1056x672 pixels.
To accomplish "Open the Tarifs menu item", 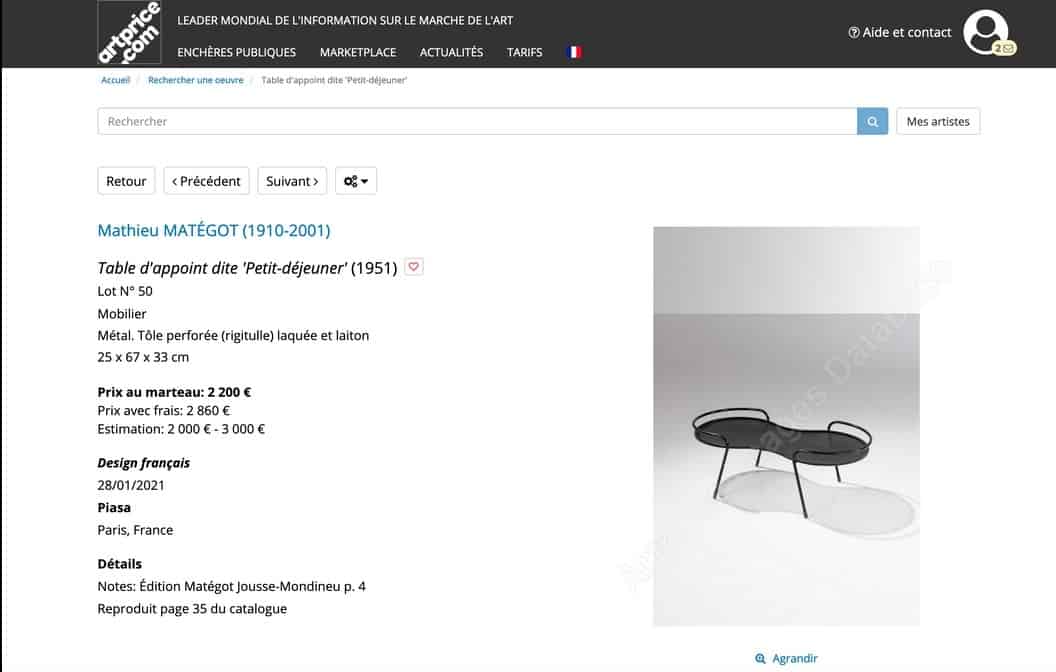I will pyautogui.click(x=525, y=52).
